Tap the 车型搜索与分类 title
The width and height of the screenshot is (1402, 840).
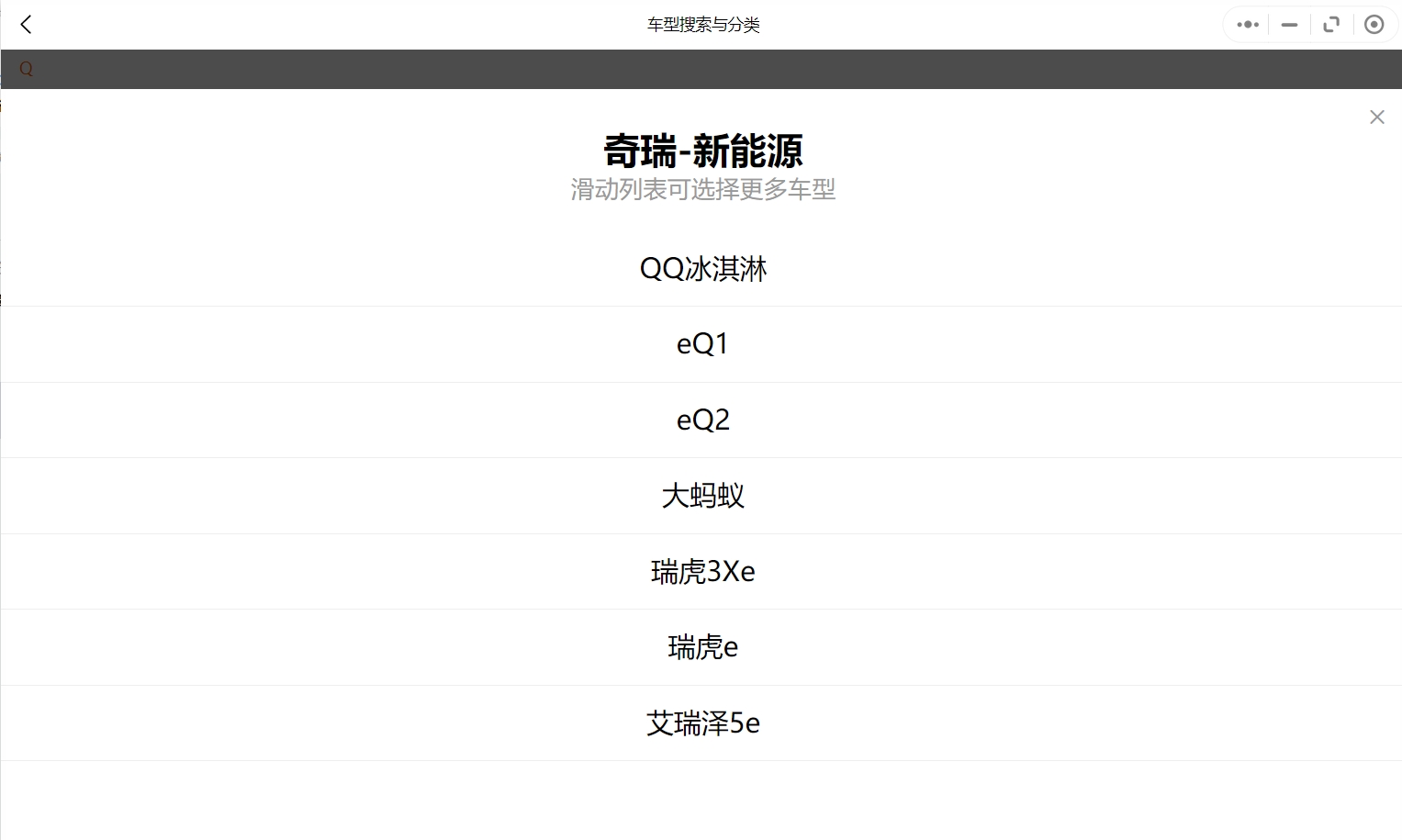click(x=702, y=24)
